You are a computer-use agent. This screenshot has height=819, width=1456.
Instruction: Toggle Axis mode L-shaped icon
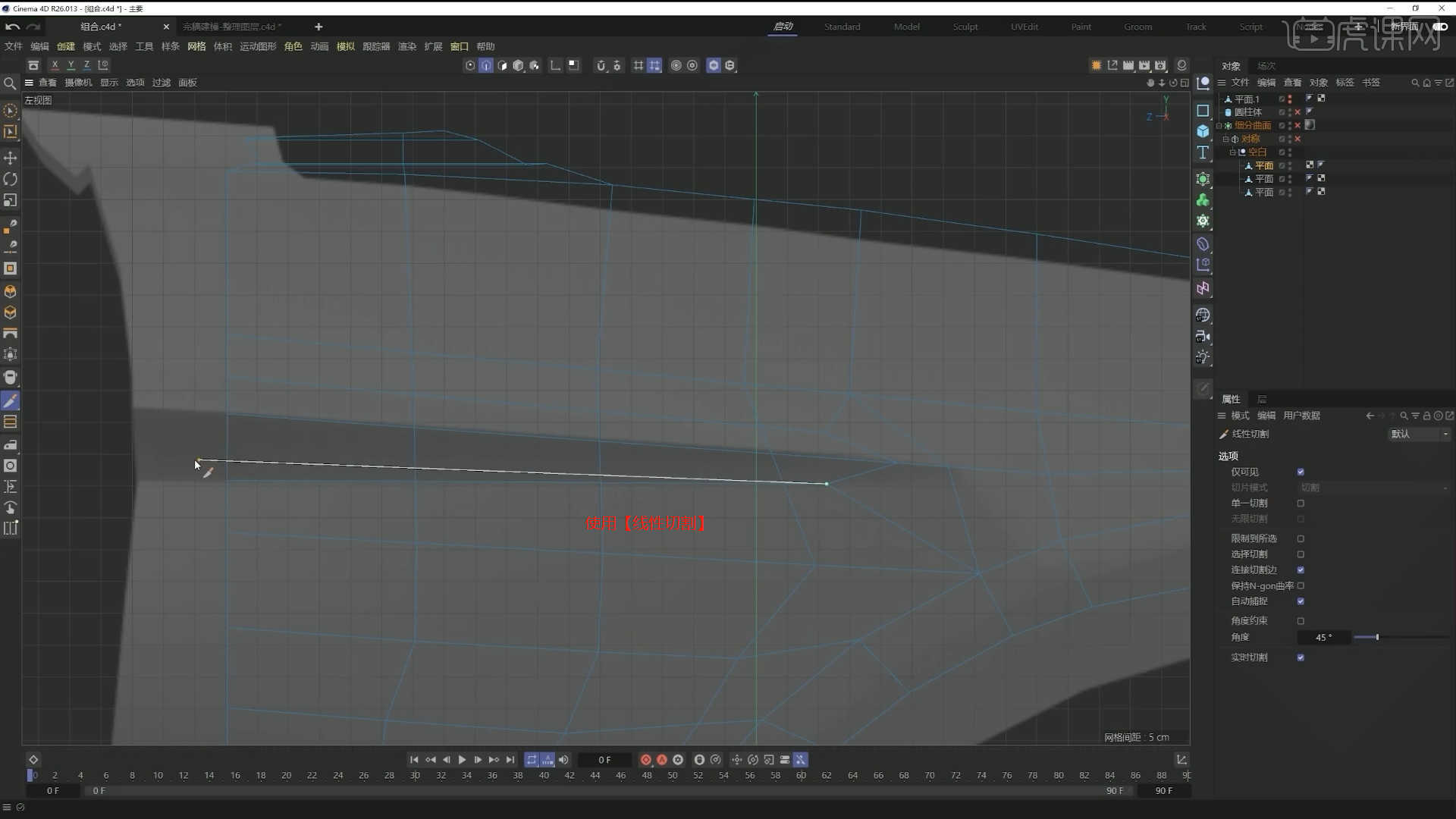click(556, 66)
